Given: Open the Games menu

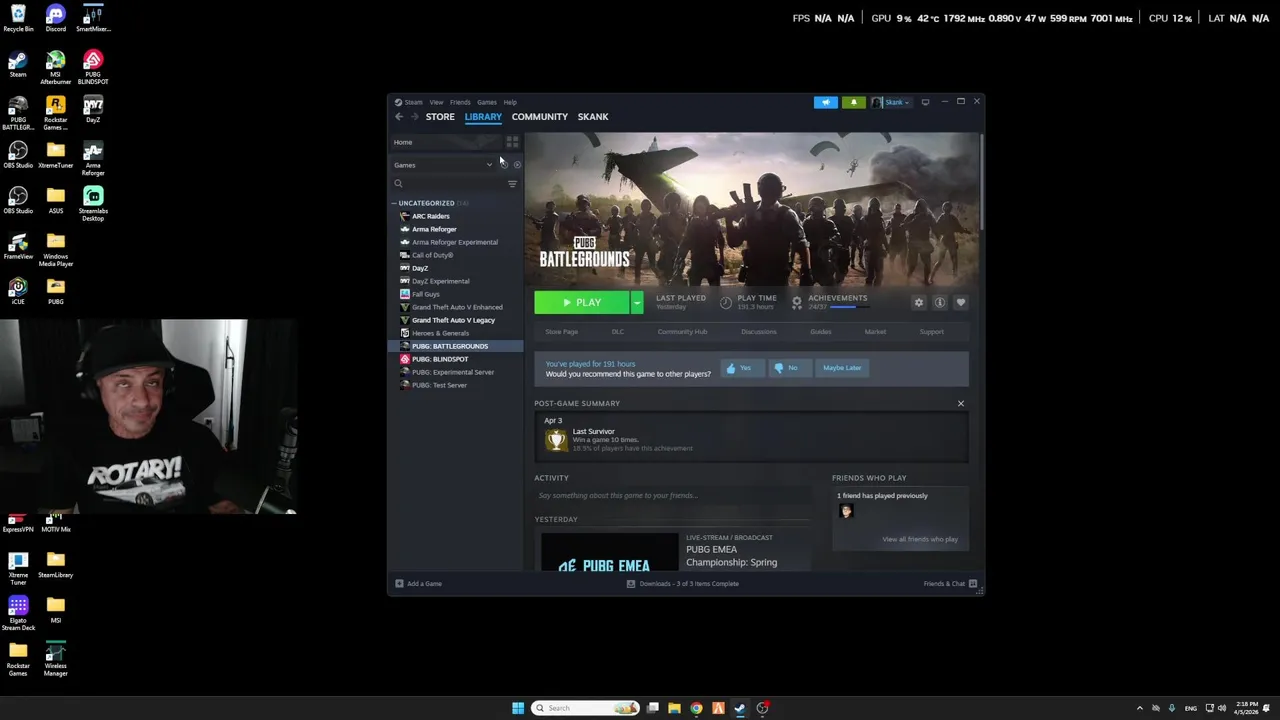Looking at the screenshot, I should coord(487,102).
